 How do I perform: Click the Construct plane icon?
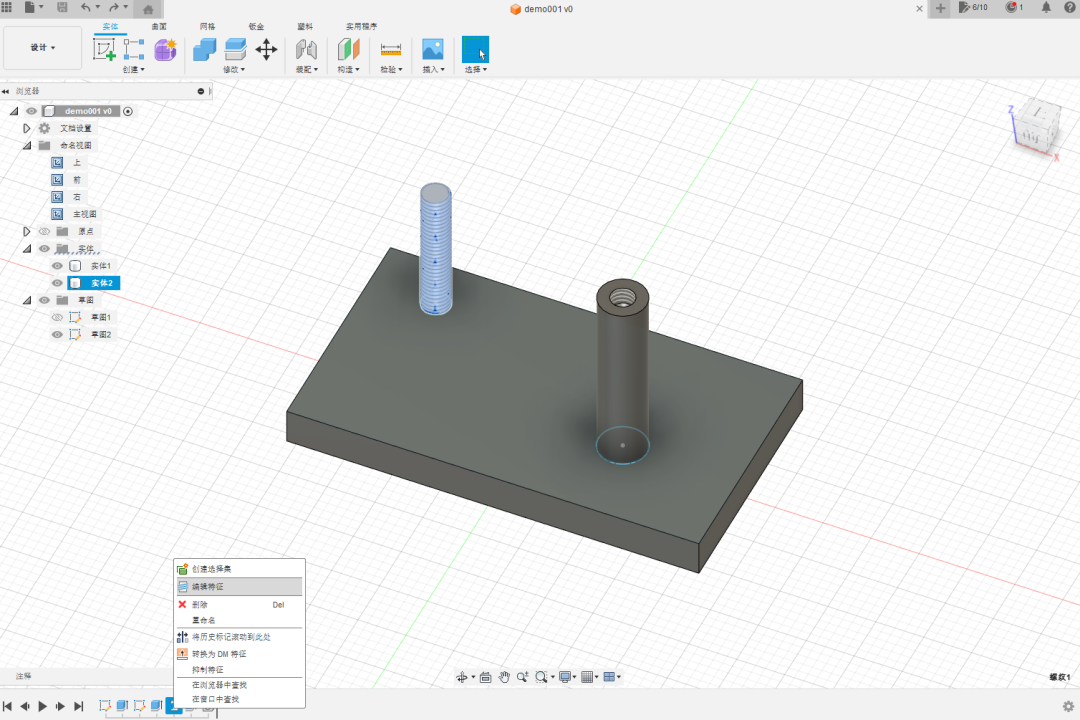349,50
